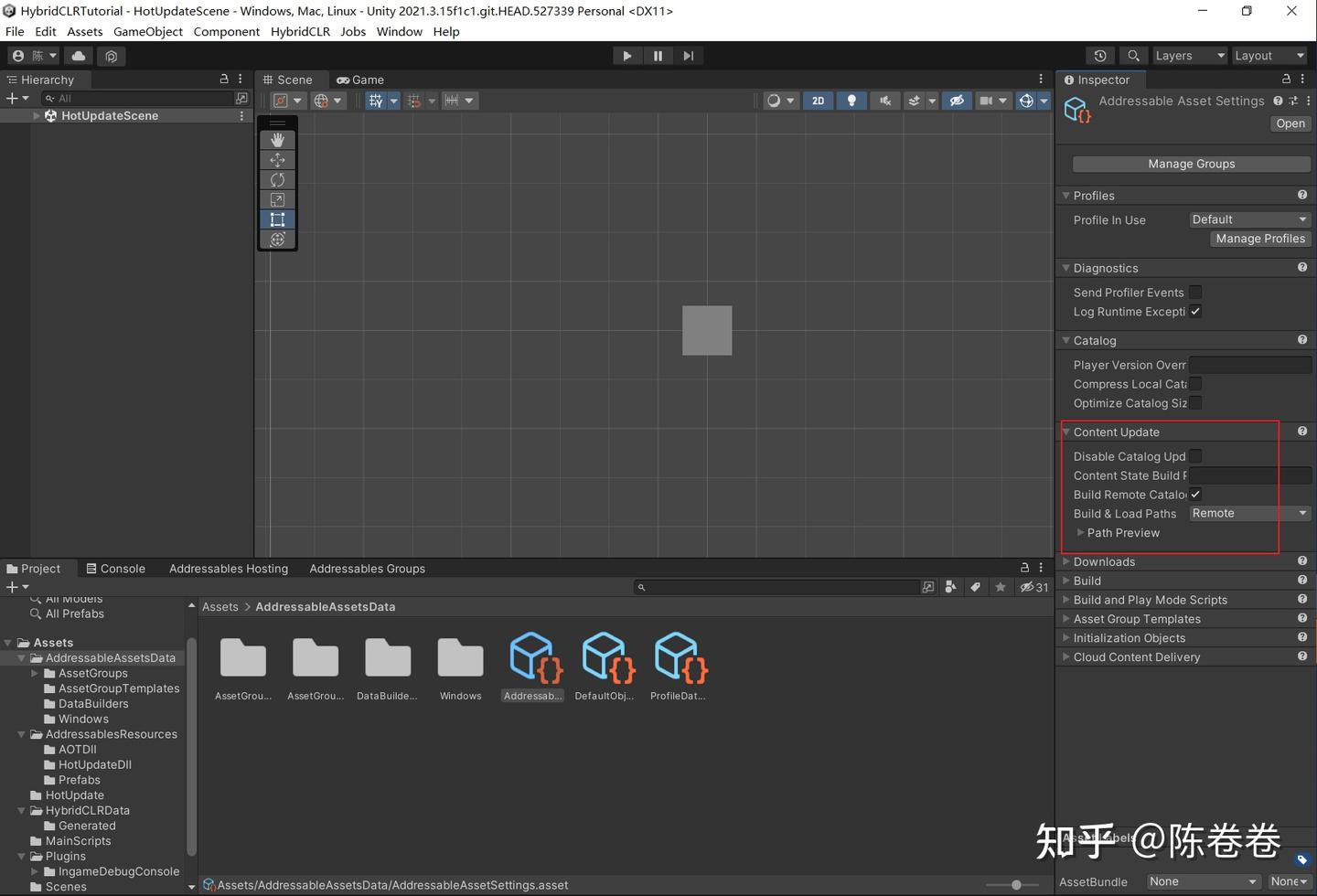This screenshot has height=896, width=1317.
Task: Open the HybridCLR menu
Action: click(300, 31)
